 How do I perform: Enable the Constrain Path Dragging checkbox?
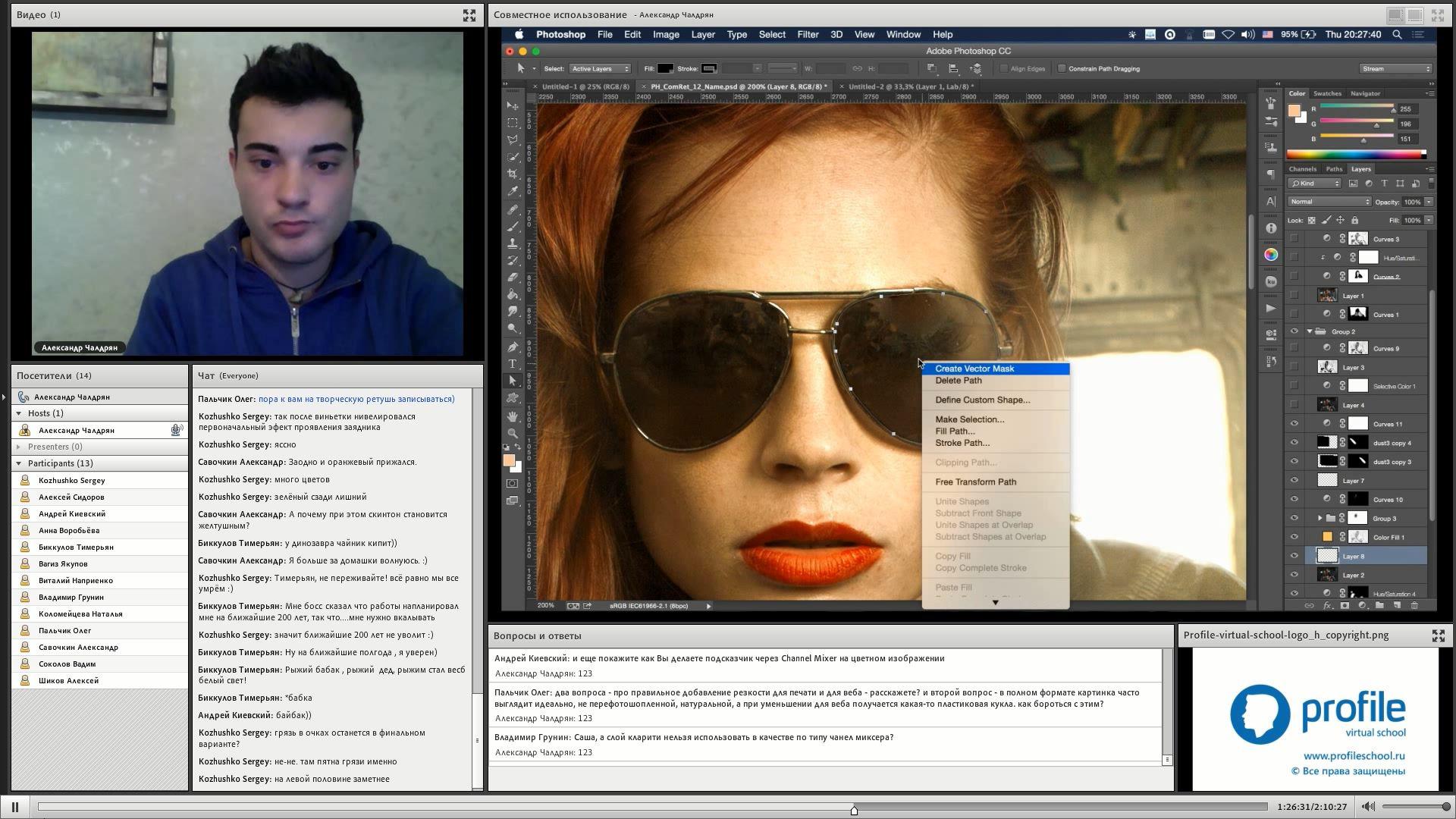(x=1062, y=68)
